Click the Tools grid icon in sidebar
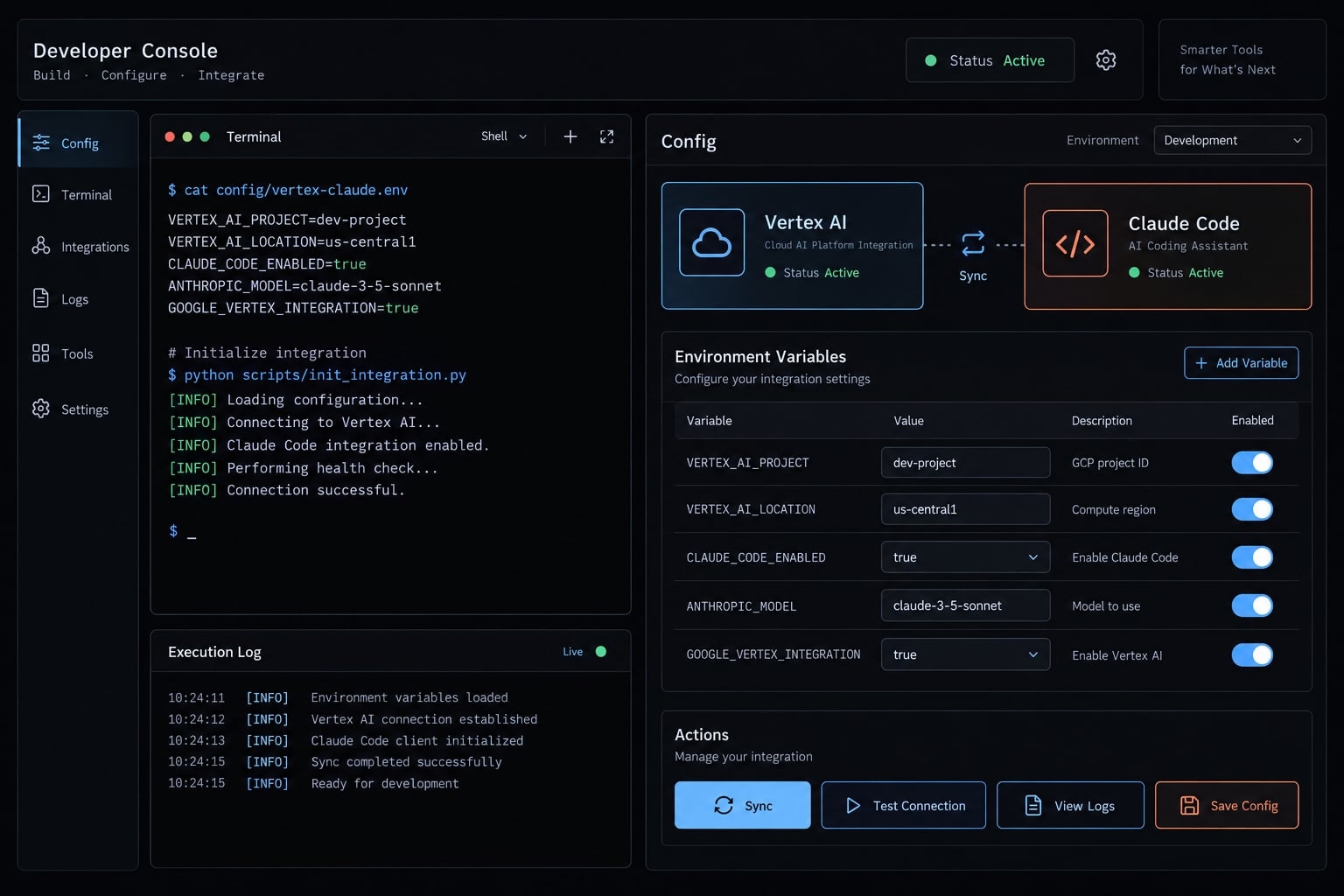Viewport: 1344px width, 896px height. tap(41, 353)
